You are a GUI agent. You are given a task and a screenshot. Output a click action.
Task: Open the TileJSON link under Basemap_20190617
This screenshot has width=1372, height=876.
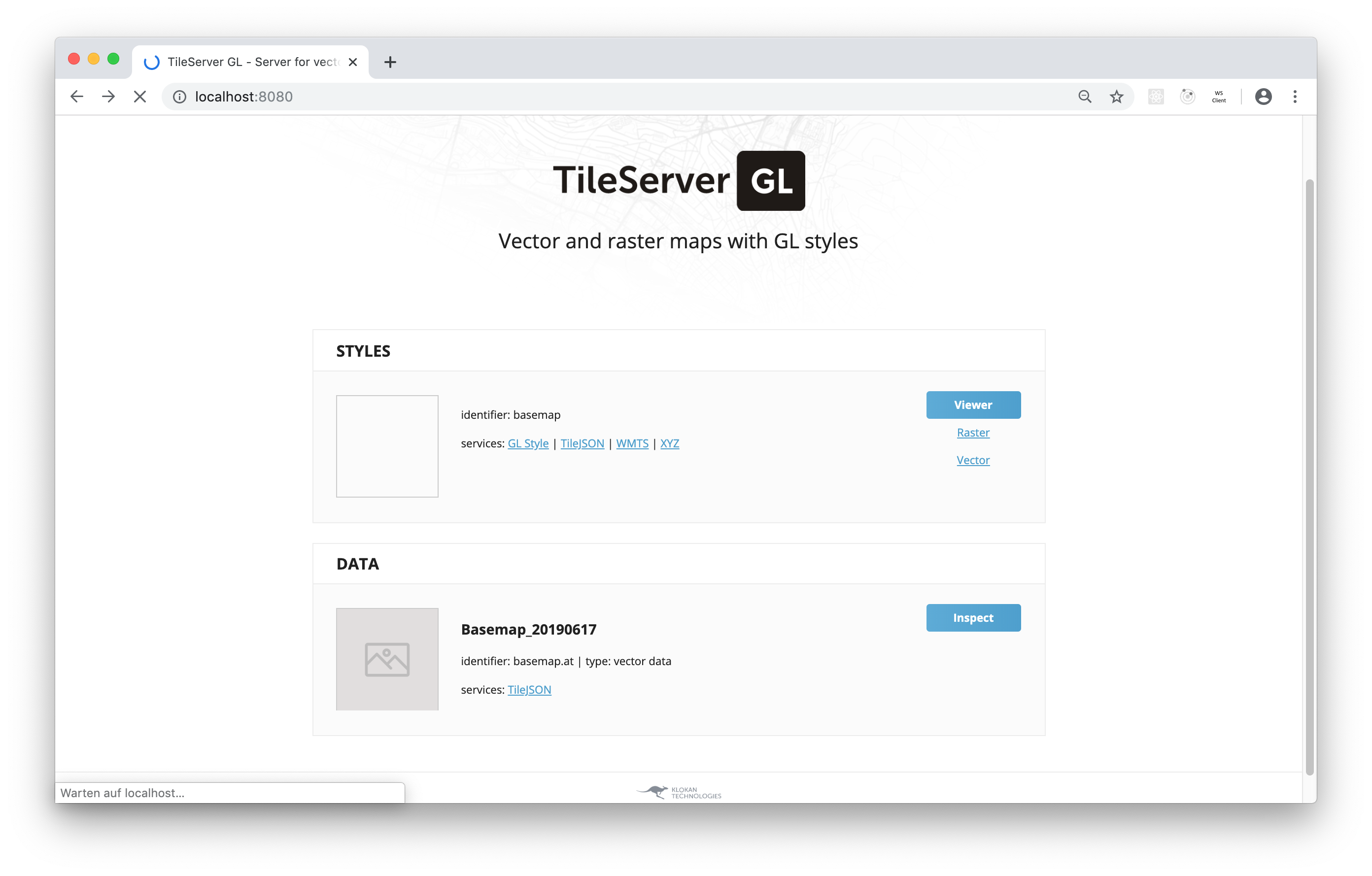coord(529,690)
